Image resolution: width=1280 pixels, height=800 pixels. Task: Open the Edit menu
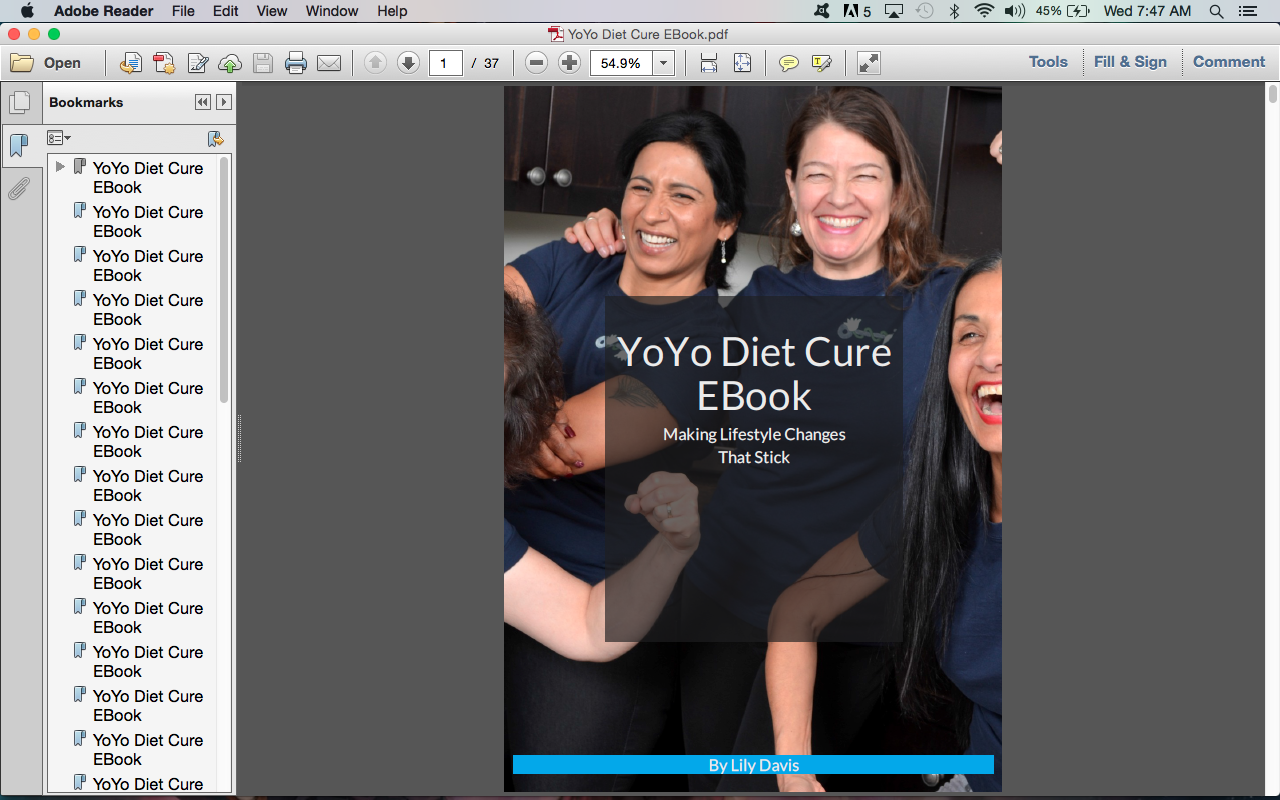point(226,11)
